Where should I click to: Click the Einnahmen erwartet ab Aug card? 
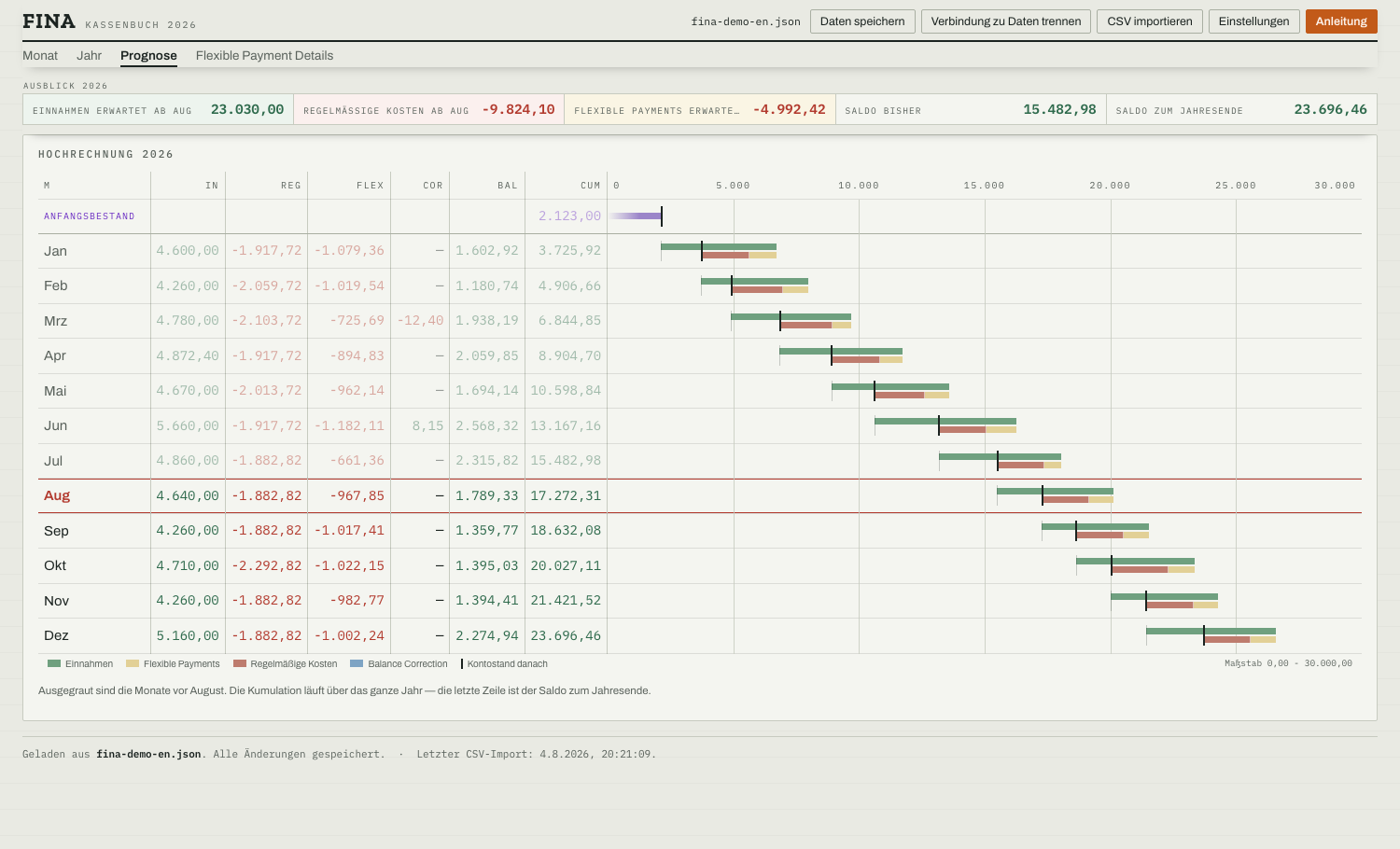coord(159,109)
